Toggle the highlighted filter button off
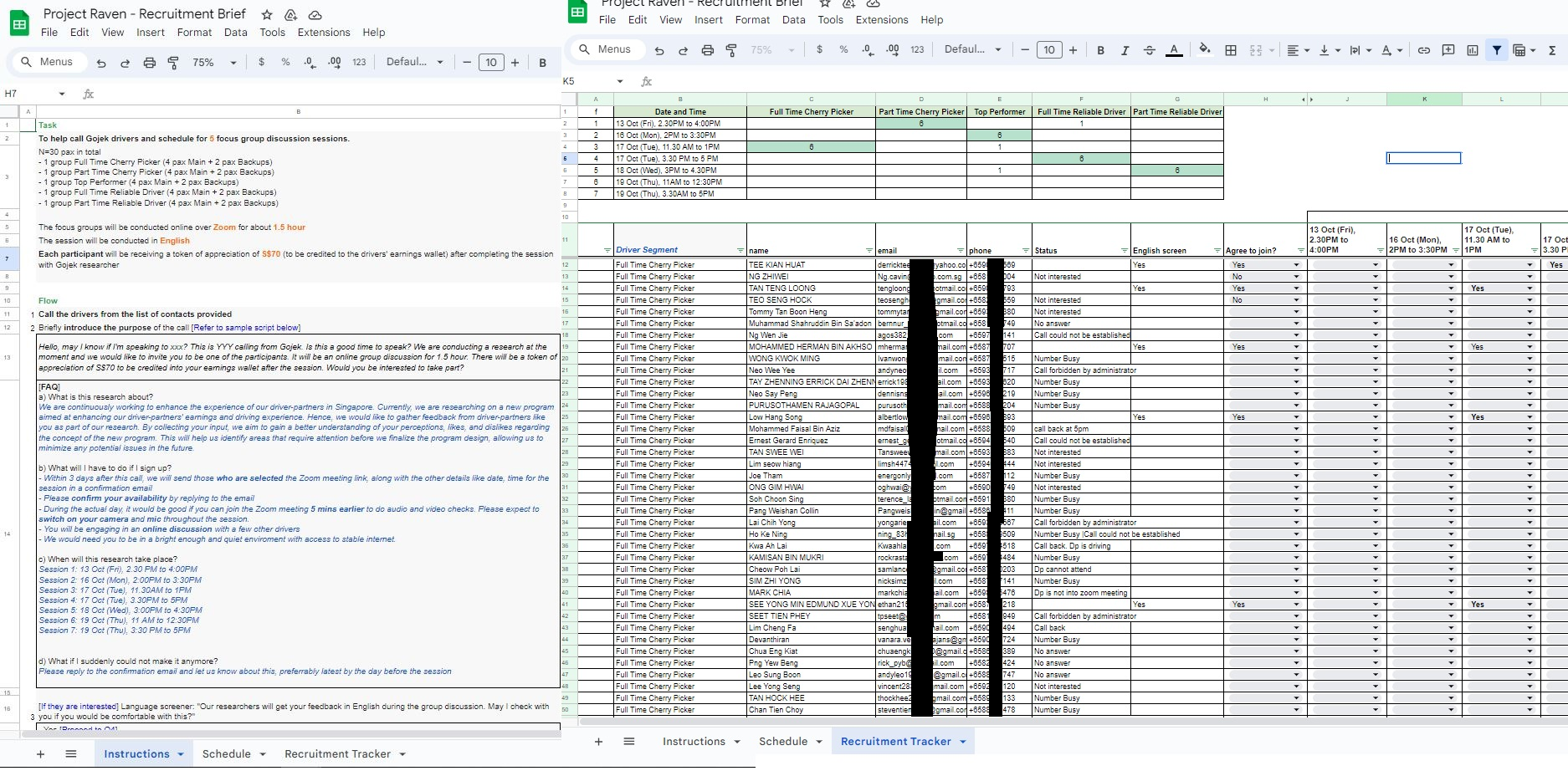 pos(1496,50)
